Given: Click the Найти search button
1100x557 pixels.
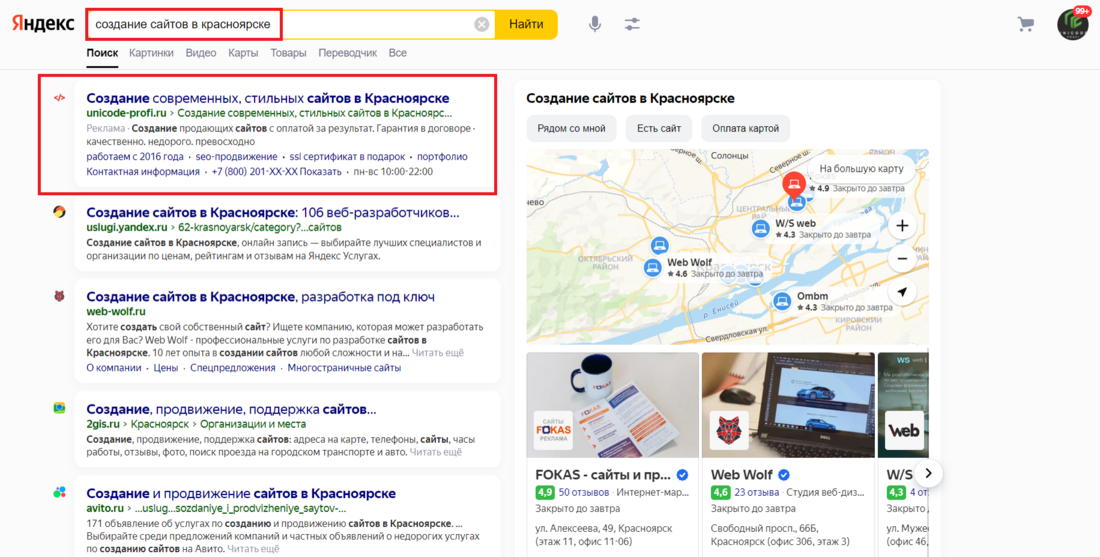Looking at the screenshot, I should point(526,25).
